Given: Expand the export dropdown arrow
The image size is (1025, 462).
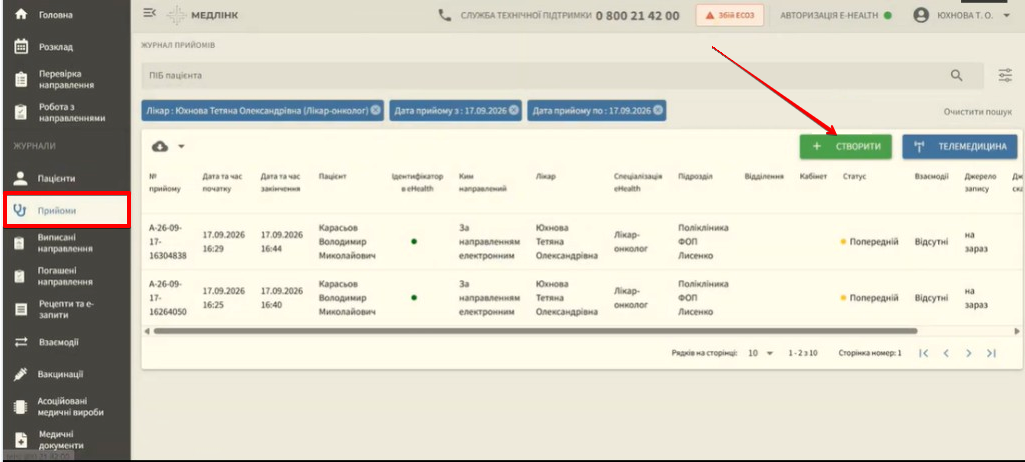Looking at the screenshot, I should tap(181, 147).
